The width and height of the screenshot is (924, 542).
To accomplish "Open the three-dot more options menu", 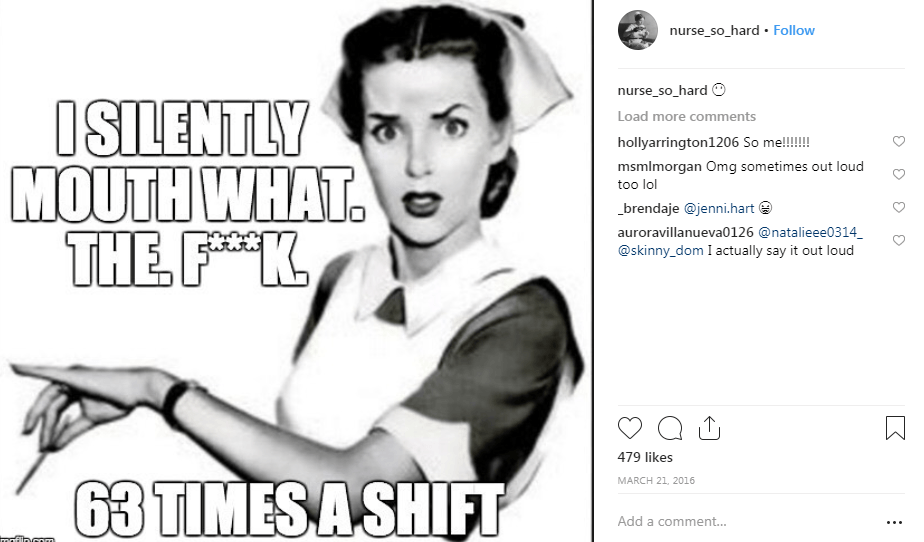I will point(894,522).
